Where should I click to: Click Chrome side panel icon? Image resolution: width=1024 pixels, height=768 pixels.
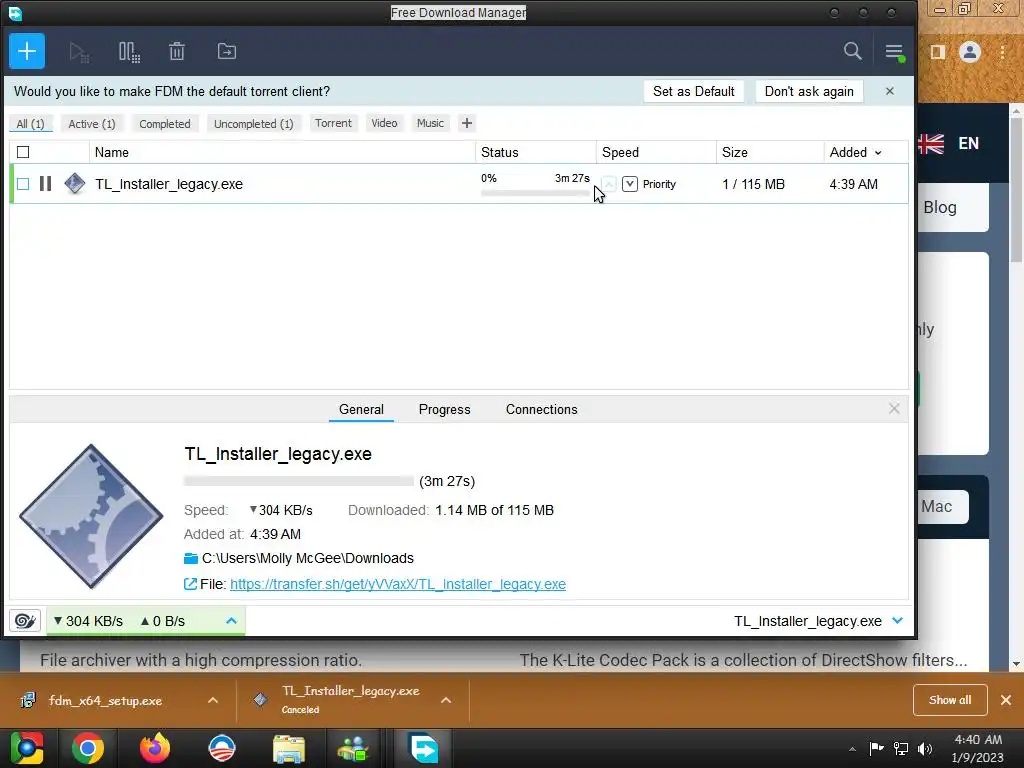coord(938,52)
